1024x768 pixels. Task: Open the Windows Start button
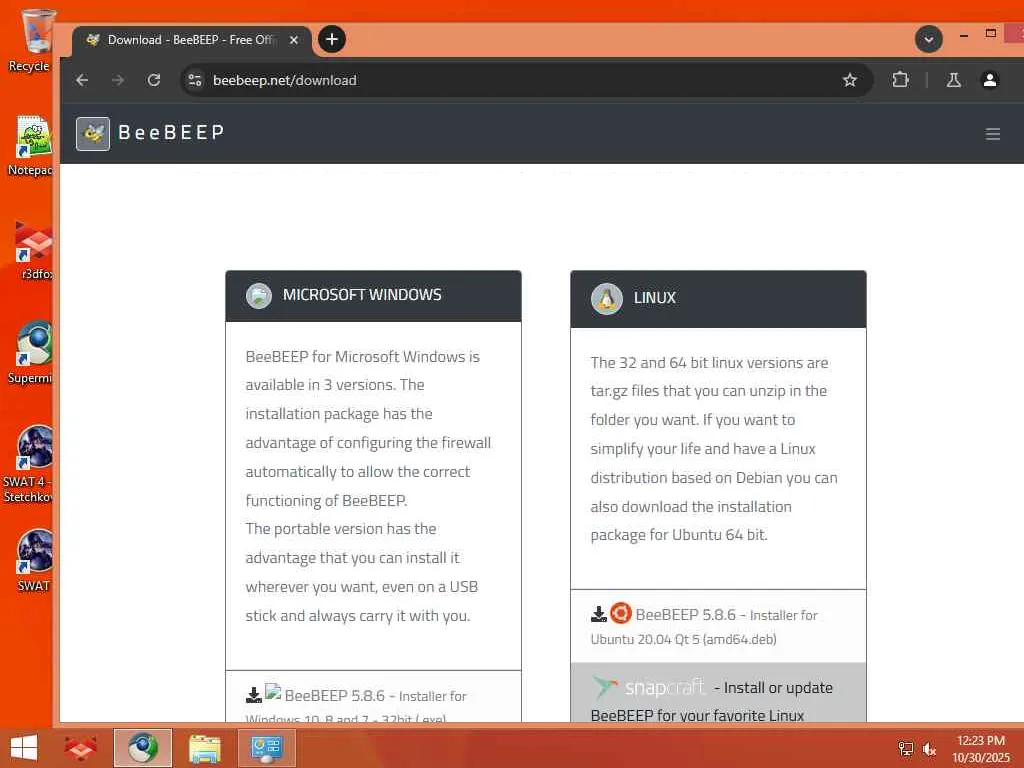point(24,748)
